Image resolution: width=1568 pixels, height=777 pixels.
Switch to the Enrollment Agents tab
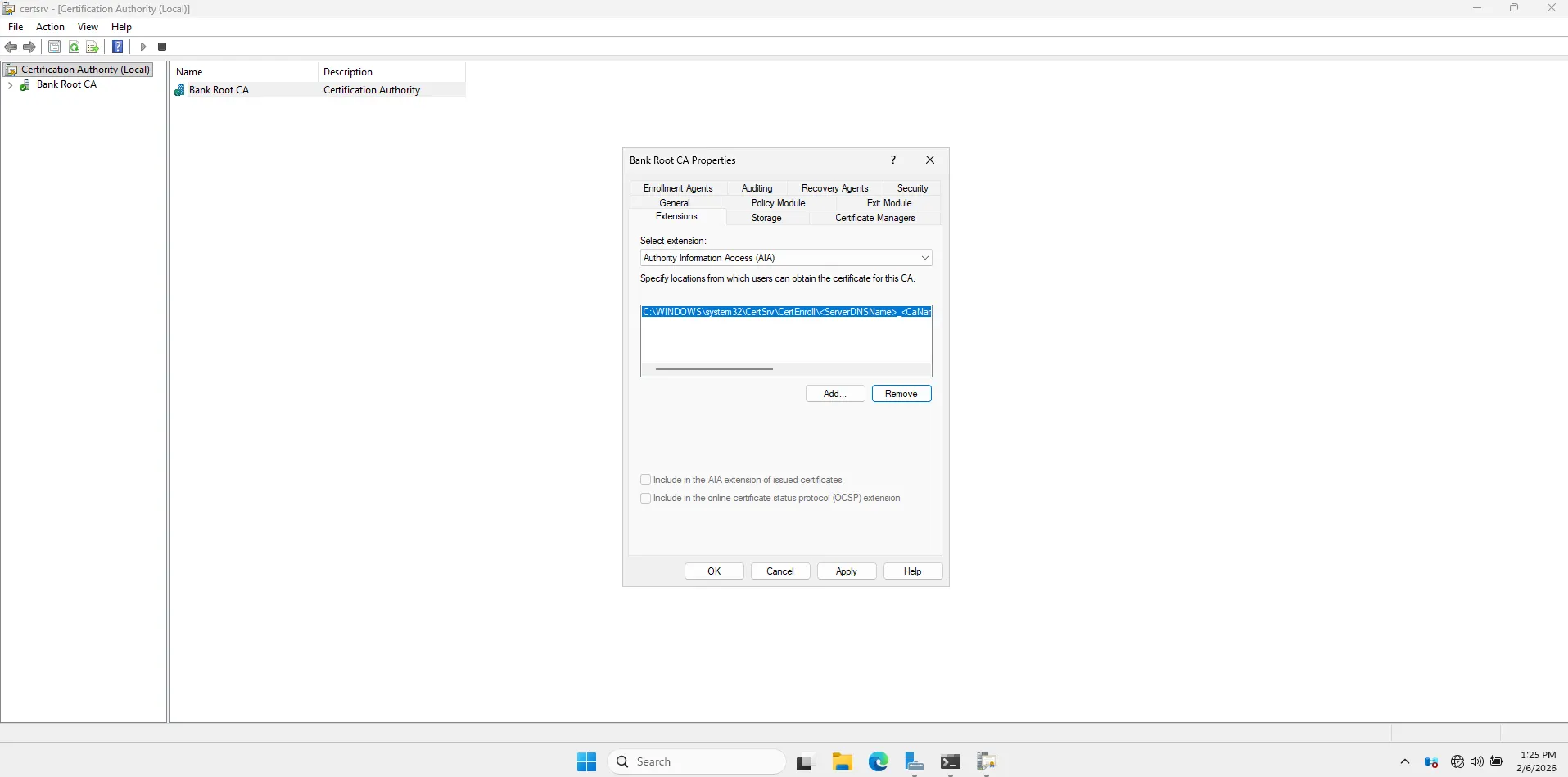click(x=678, y=188)
